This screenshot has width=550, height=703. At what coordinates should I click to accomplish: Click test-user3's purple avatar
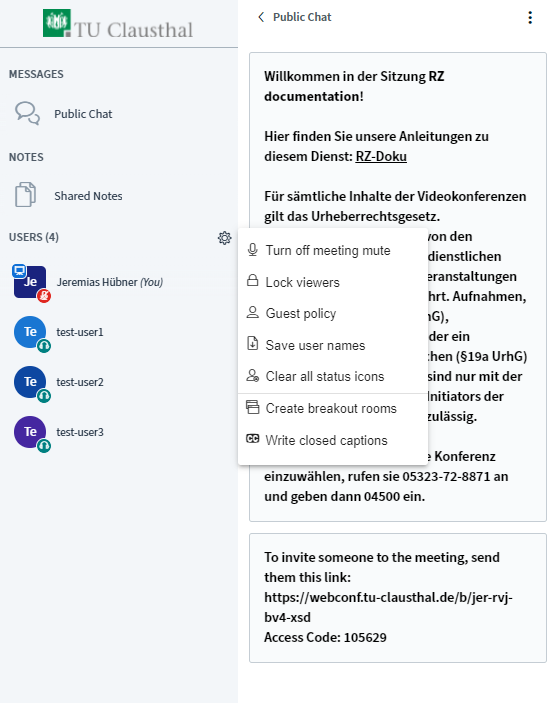point(30,432)
